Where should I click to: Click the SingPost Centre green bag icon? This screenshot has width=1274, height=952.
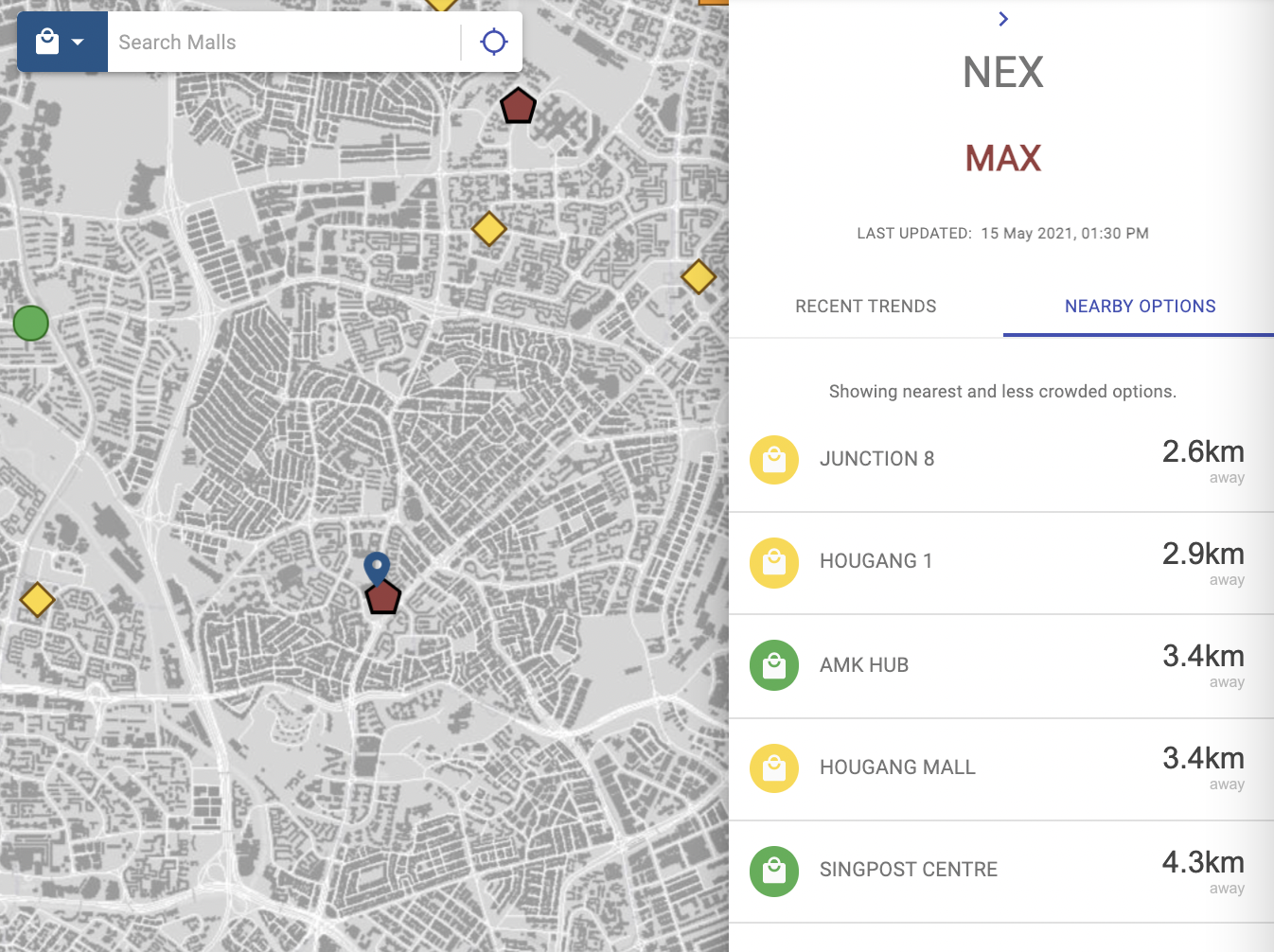click(774, 871)
